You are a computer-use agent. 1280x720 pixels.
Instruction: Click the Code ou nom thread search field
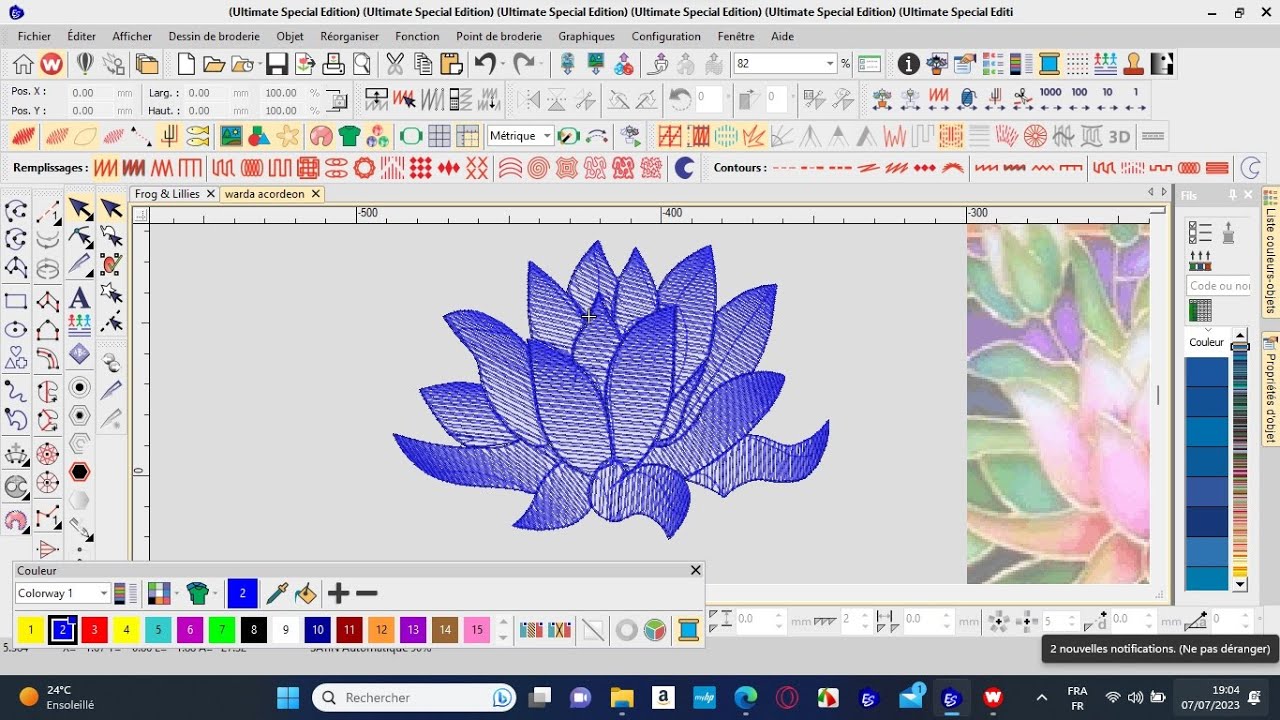tap(1218, 285)
